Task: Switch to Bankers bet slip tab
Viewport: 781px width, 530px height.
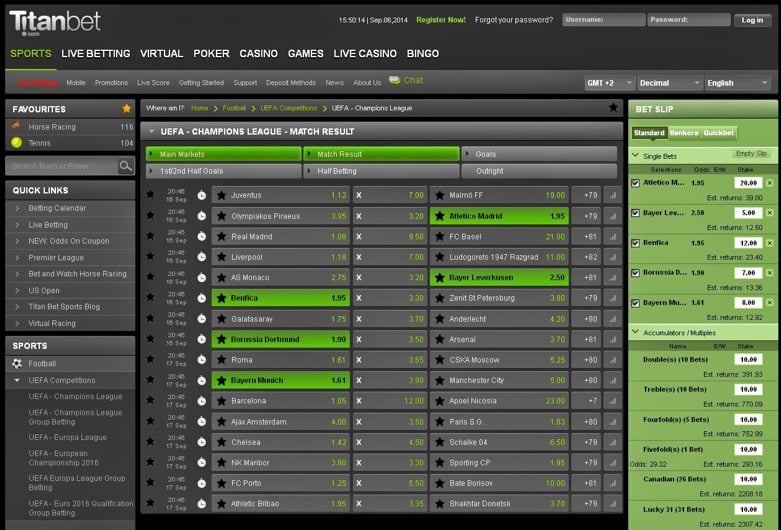Action: coord(684,132)
